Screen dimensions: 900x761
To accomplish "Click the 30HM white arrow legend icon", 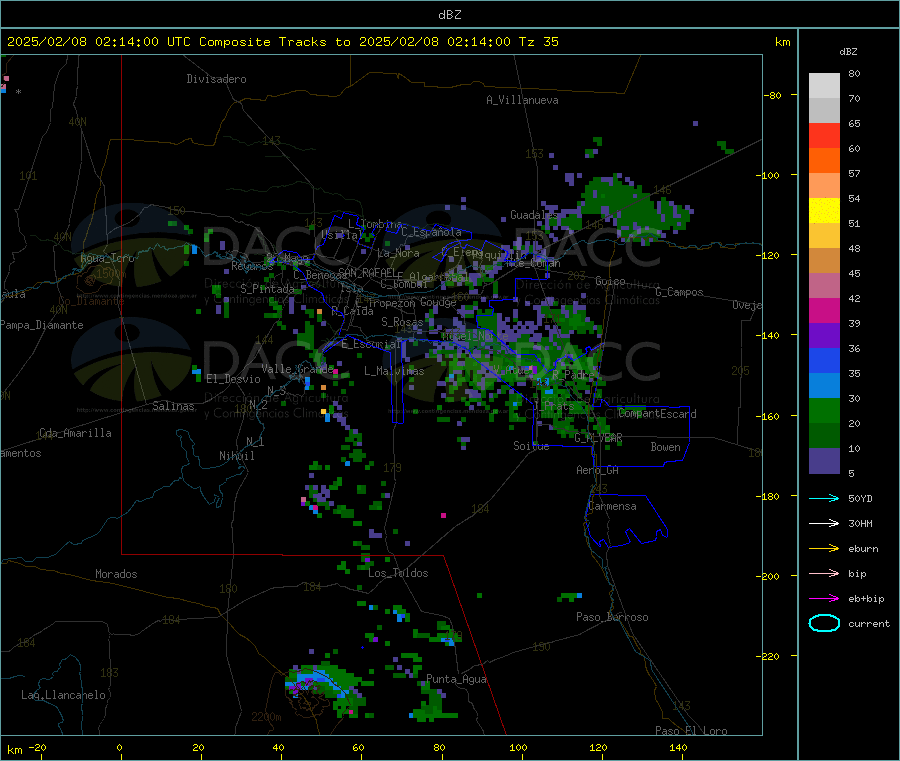I will [x=824, y=523].
